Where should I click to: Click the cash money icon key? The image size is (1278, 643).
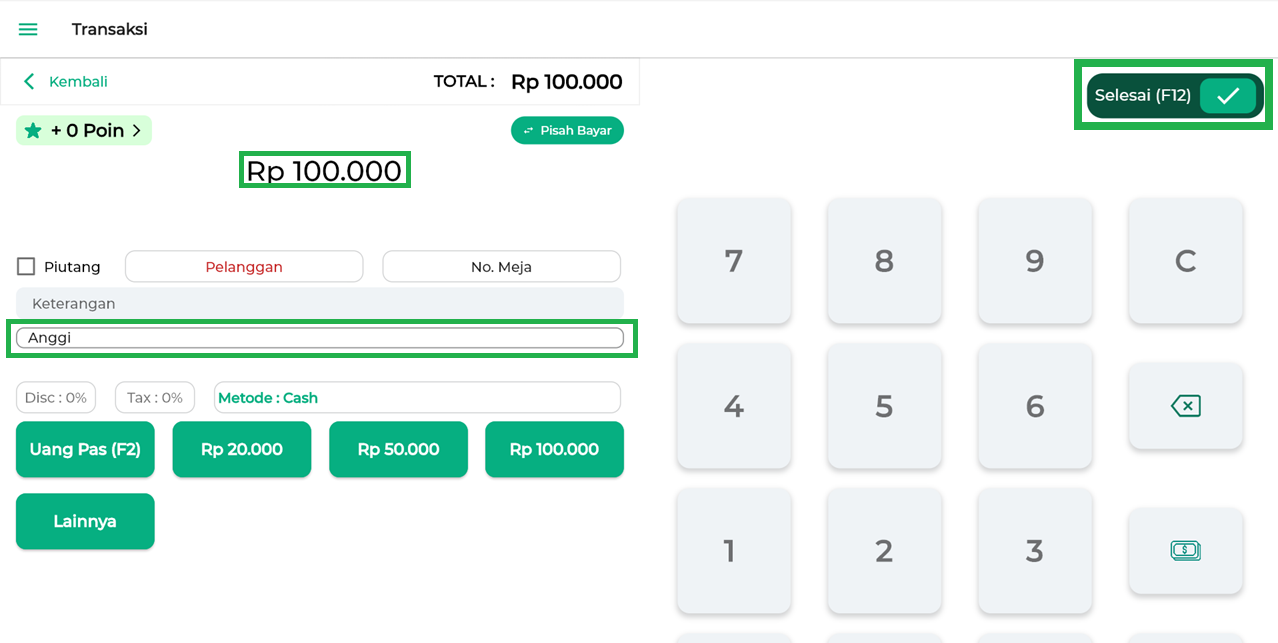tap(1185, 550)
